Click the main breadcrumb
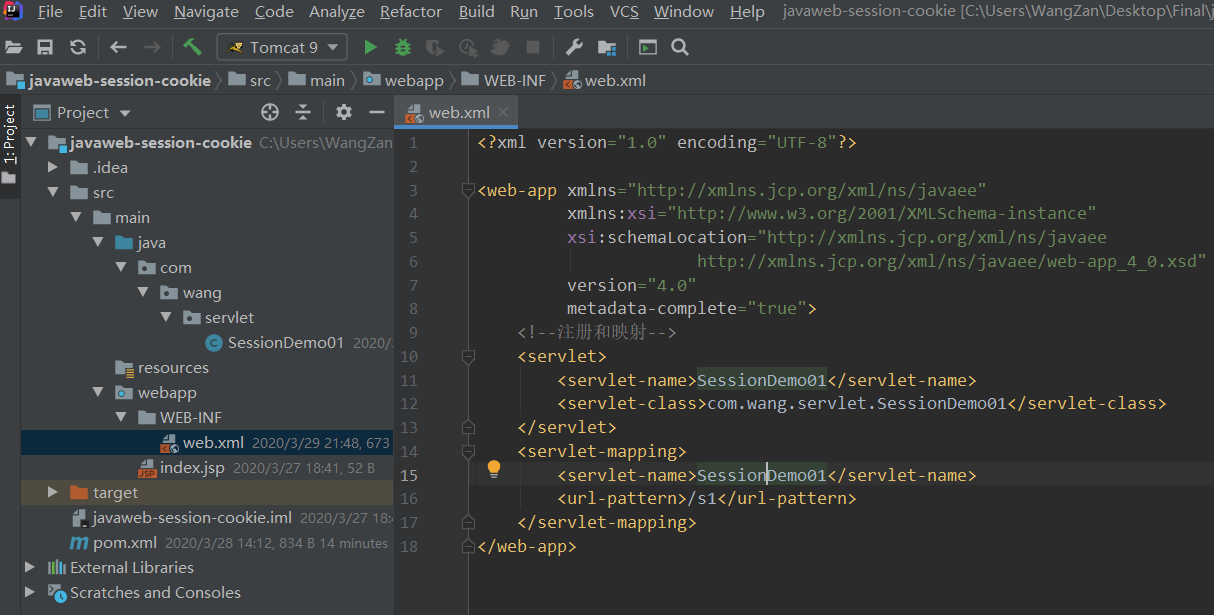This screenshot has width=1214, height=615. pyautogui.click(x=317, y=80)
